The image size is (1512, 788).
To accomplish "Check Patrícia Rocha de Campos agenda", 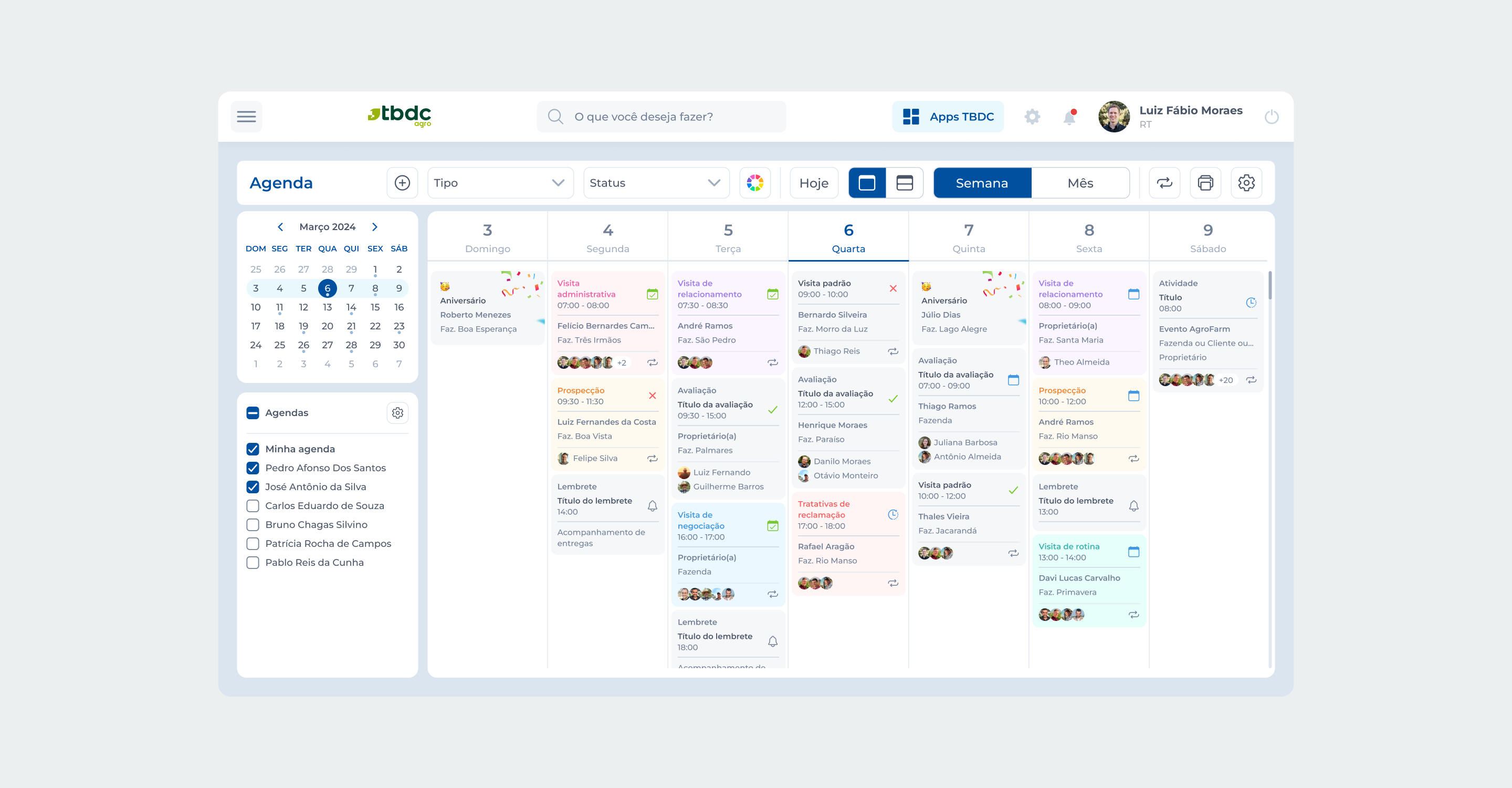I will [x=253, y=544].
